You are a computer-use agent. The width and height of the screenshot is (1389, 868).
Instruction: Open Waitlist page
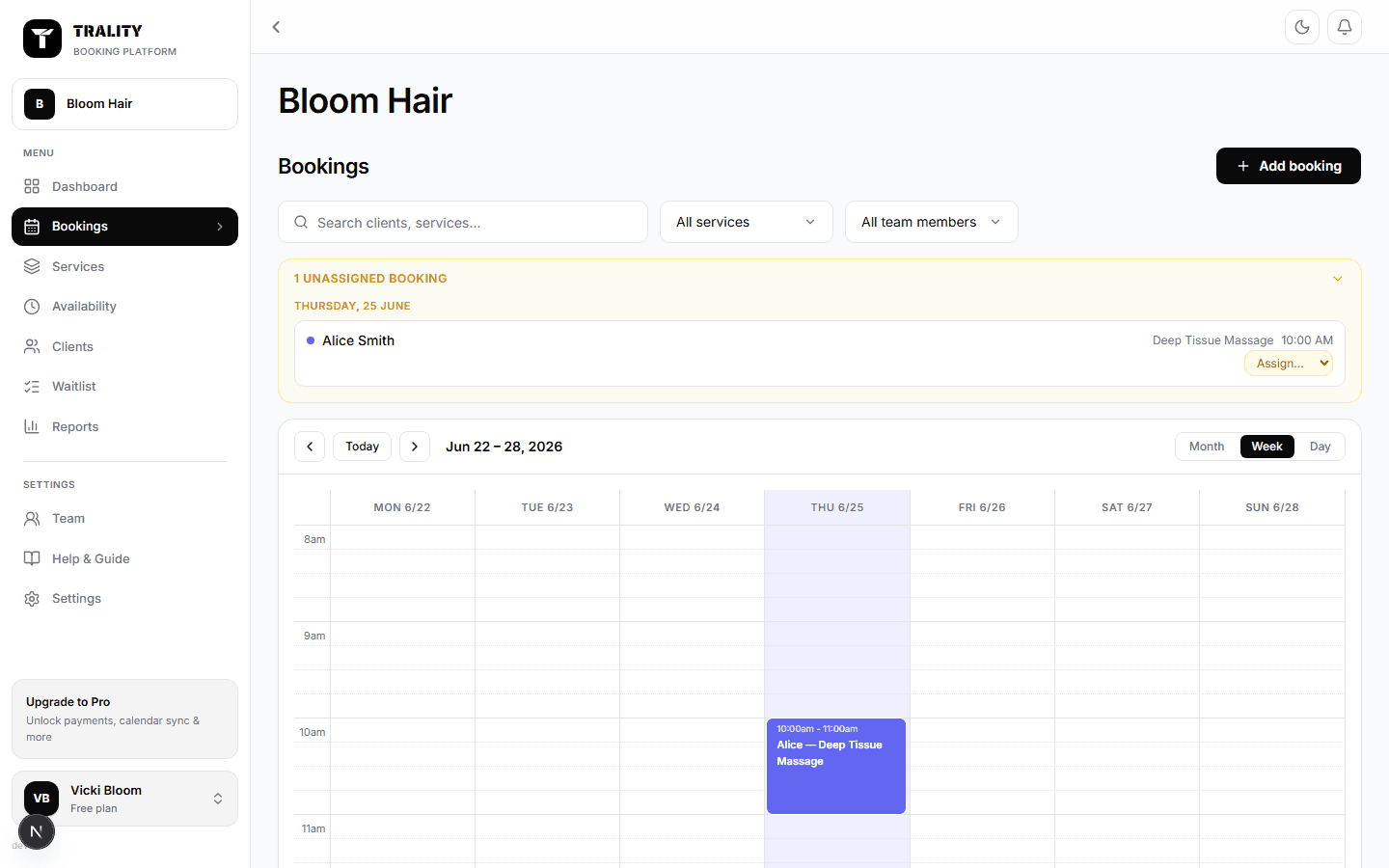(124, 387)
